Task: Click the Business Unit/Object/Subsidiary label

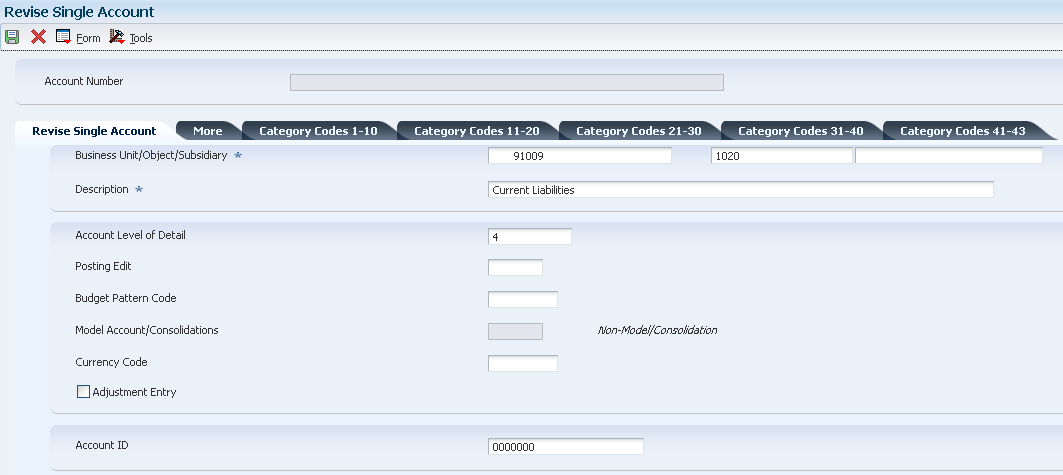Action: pyautogui.click(x=151, y=155)
